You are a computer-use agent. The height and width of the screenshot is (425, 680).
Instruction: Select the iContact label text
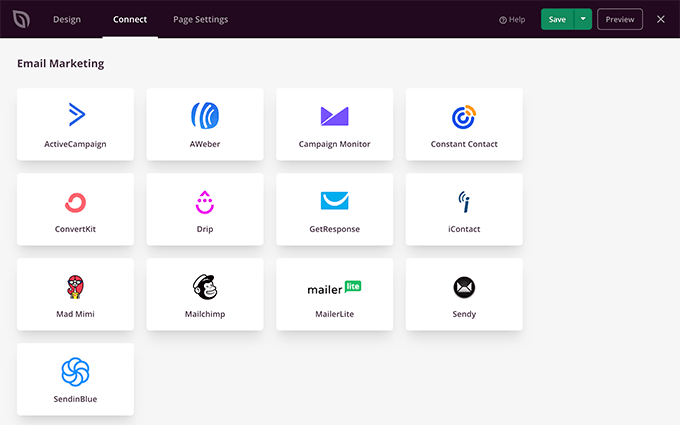tap(464, 229)
